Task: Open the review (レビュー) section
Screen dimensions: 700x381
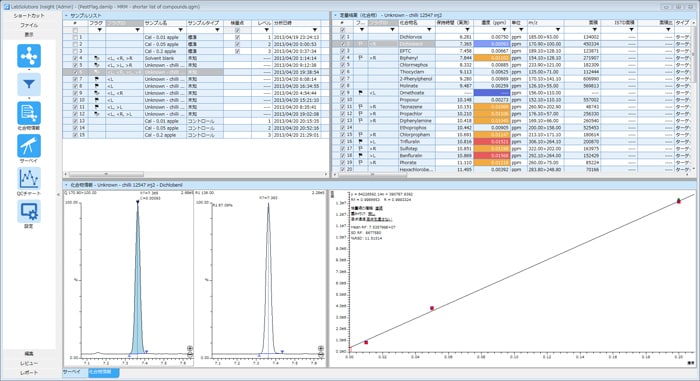Action: click(29, 363)
